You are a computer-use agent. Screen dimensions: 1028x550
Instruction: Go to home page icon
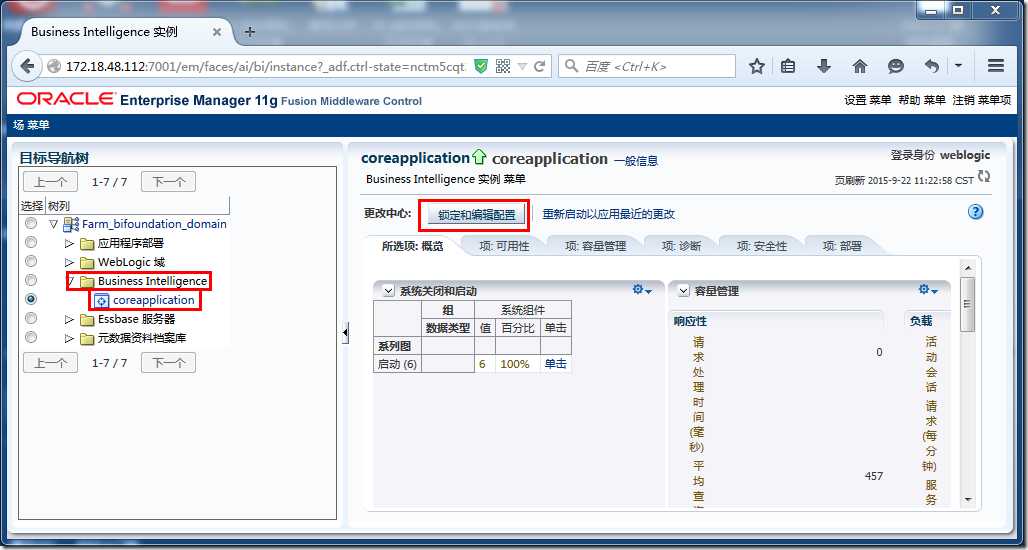point(860,66)
